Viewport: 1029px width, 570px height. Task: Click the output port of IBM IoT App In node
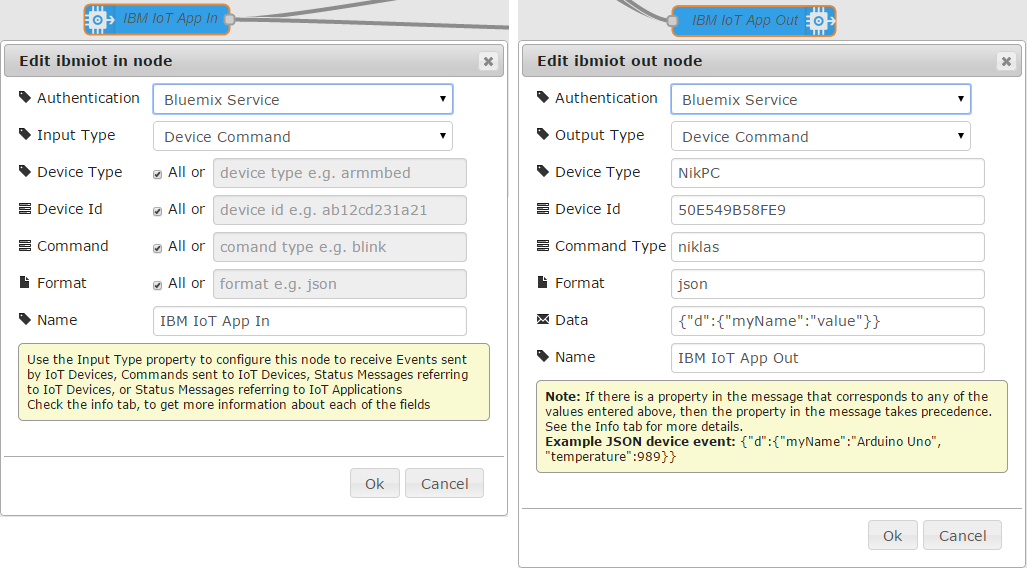pyautogui.click(x=230, y=20)
